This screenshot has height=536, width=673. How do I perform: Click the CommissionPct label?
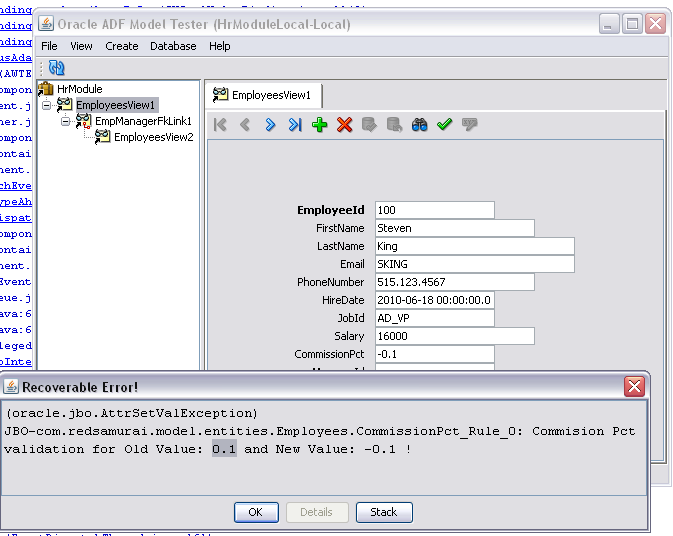(x=329, y=354)
